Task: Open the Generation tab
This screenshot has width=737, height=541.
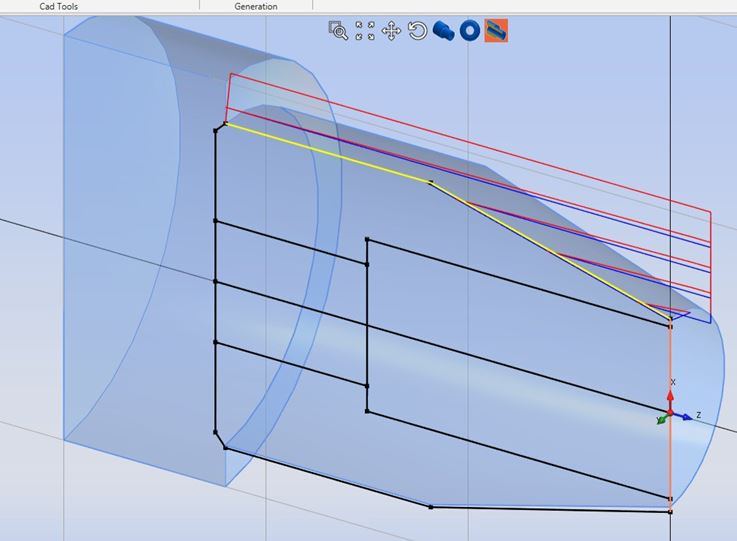Action: [256, 6]
